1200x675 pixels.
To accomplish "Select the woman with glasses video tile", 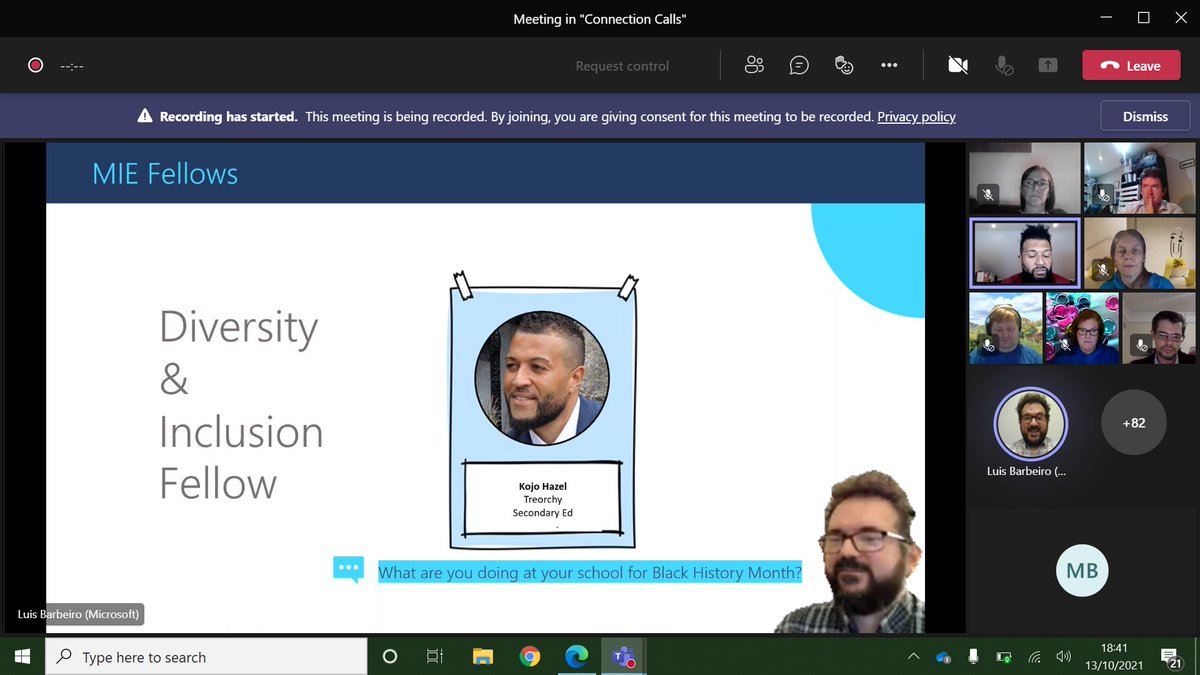I will (1025, 178).
